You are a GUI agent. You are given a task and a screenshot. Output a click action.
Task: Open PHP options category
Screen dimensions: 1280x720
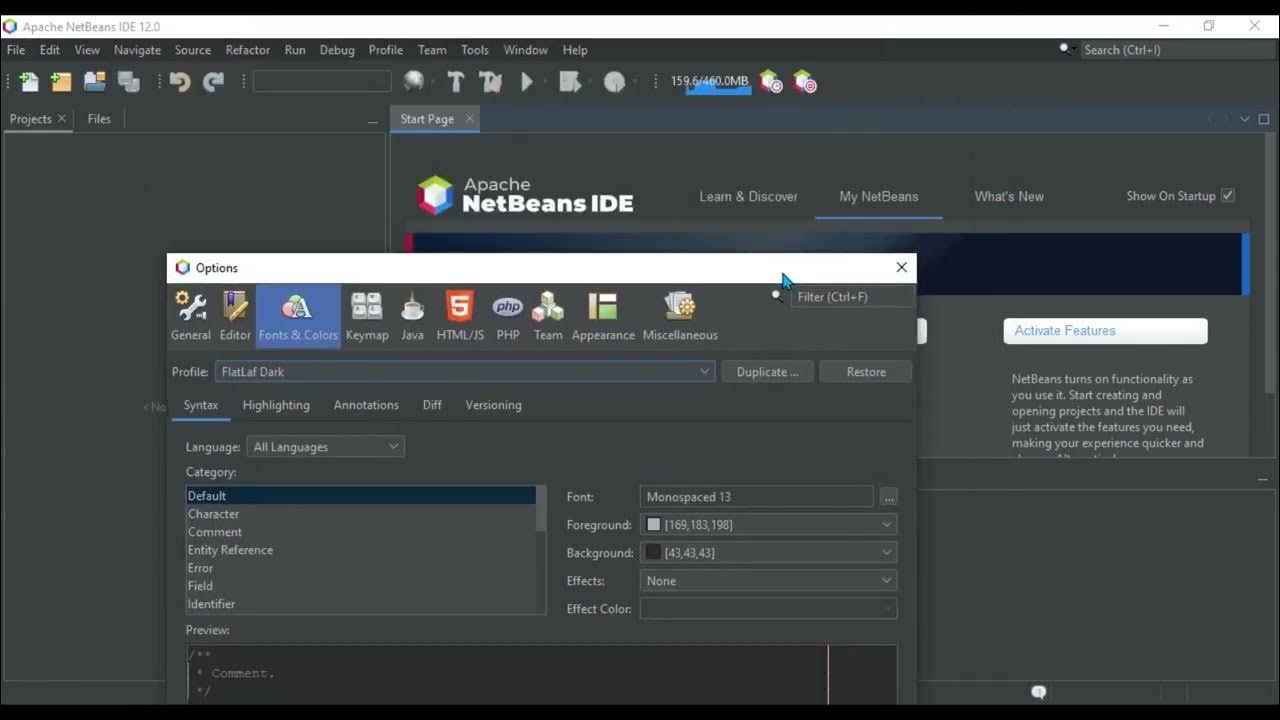point(508,315)
